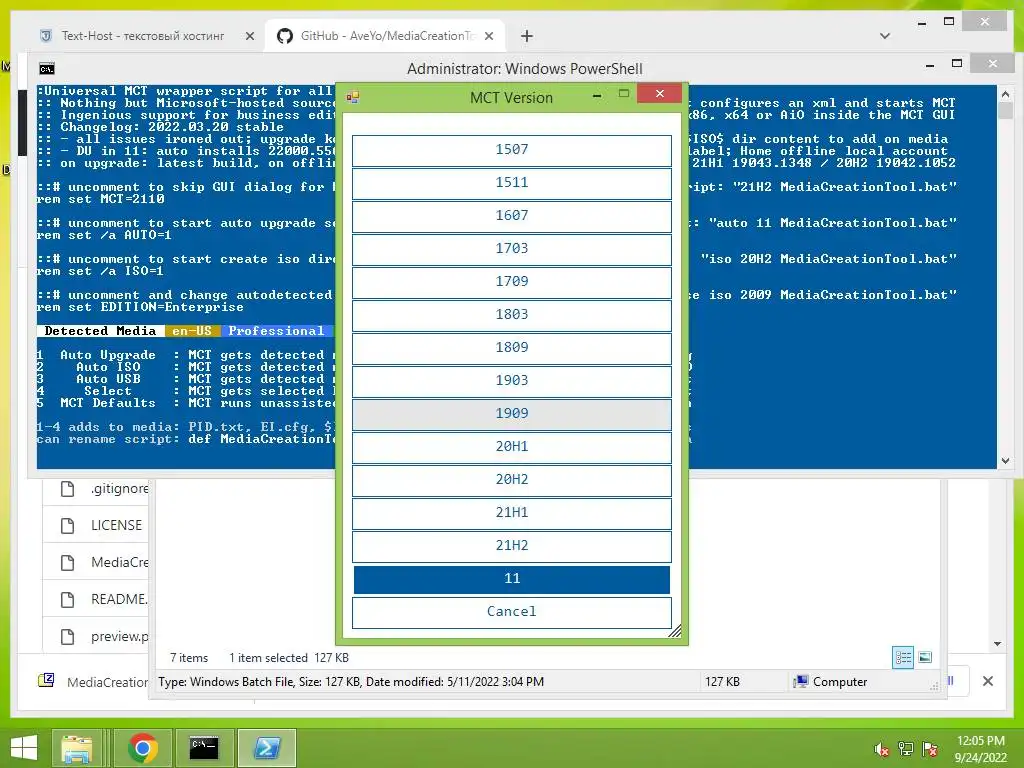Open a new browser tab
1024x768 pixels.
(x=527, y=37)
